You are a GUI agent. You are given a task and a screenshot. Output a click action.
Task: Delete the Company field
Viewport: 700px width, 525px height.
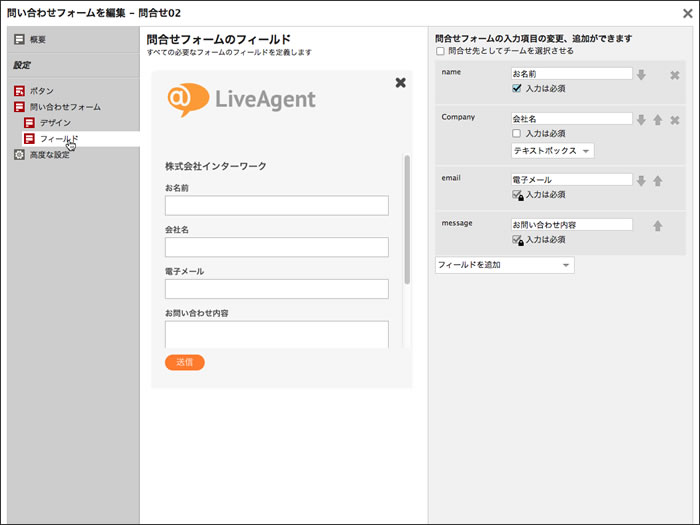click(x=675, y=120)
